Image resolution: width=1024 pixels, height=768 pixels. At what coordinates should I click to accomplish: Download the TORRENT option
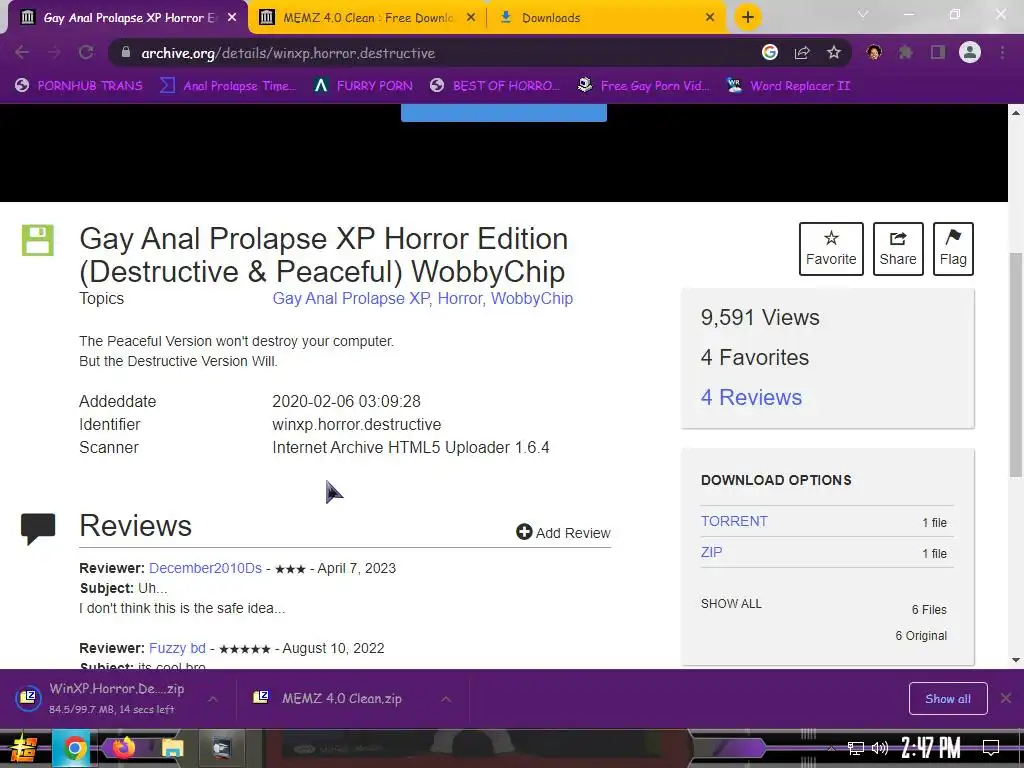(734, 521)
